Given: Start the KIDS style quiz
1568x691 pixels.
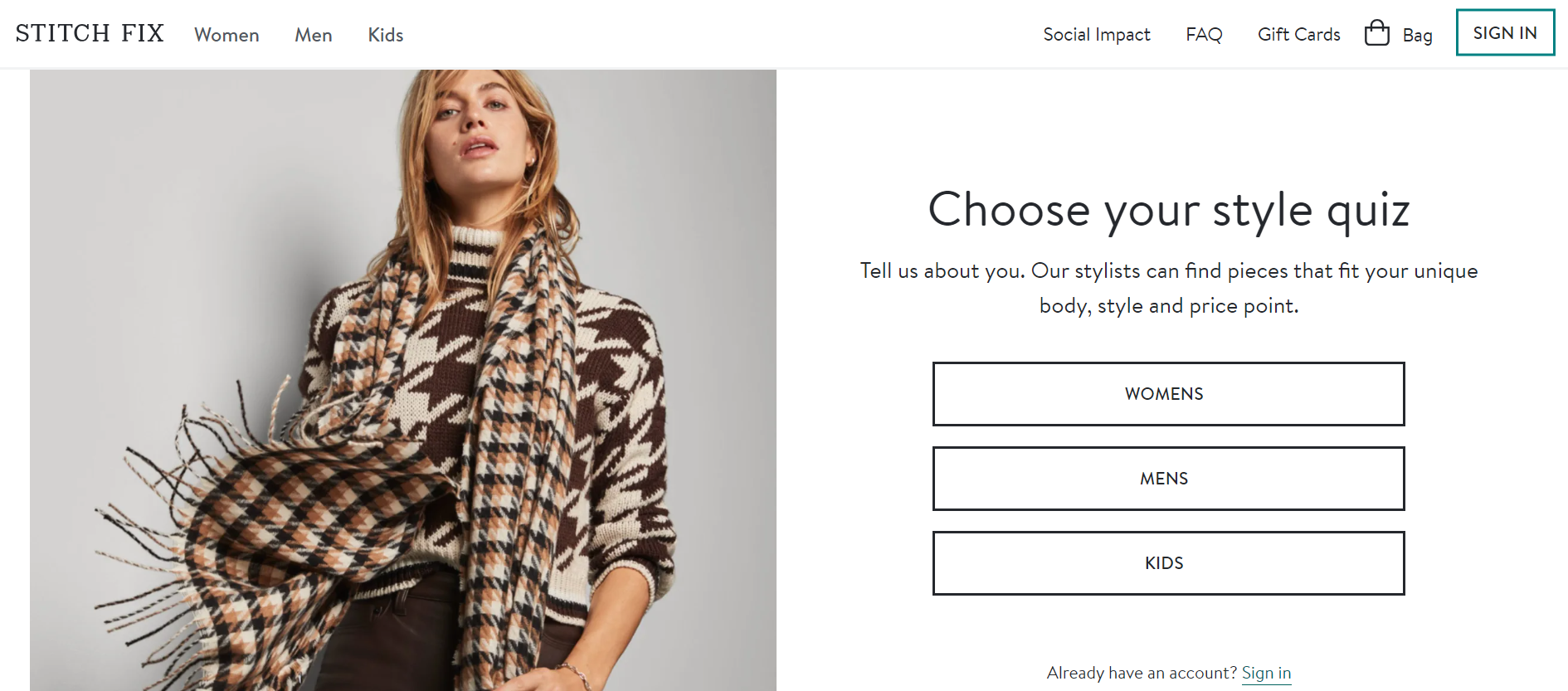Looking at the screenshot, I should click(1168, 562).
